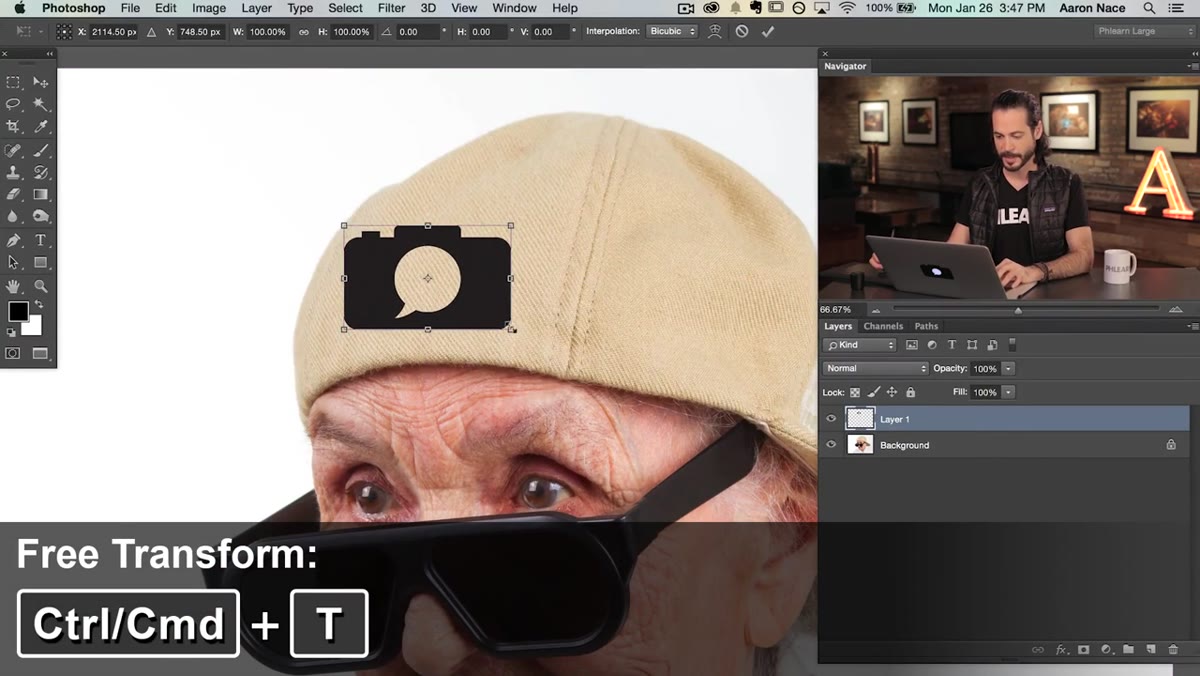Open the Layer menu
The height and width of the screenshot is (676, 1200).
click(257, 8)
